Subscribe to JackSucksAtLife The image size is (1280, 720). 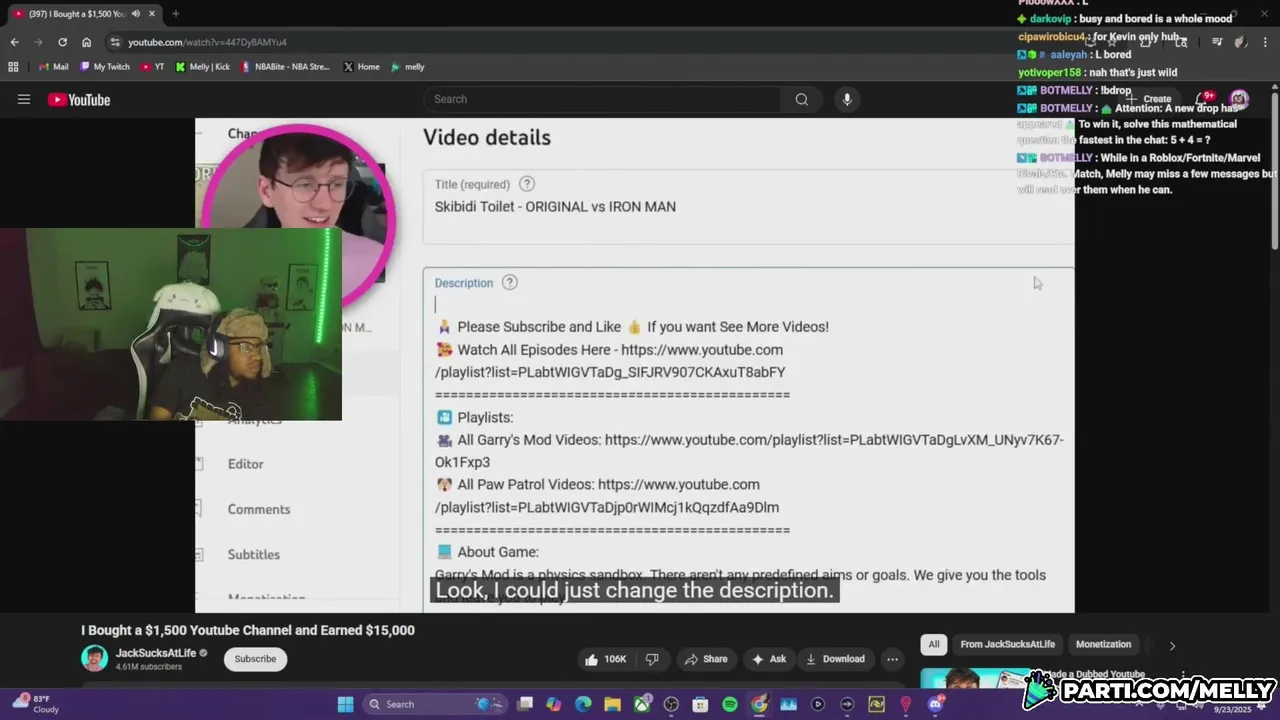tap(255, 659)
